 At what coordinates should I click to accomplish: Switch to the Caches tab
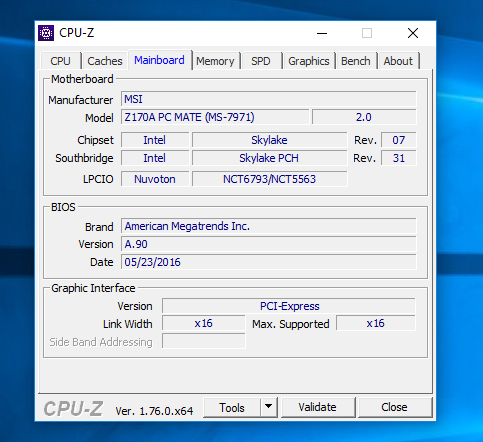click(x=105, y=61)
